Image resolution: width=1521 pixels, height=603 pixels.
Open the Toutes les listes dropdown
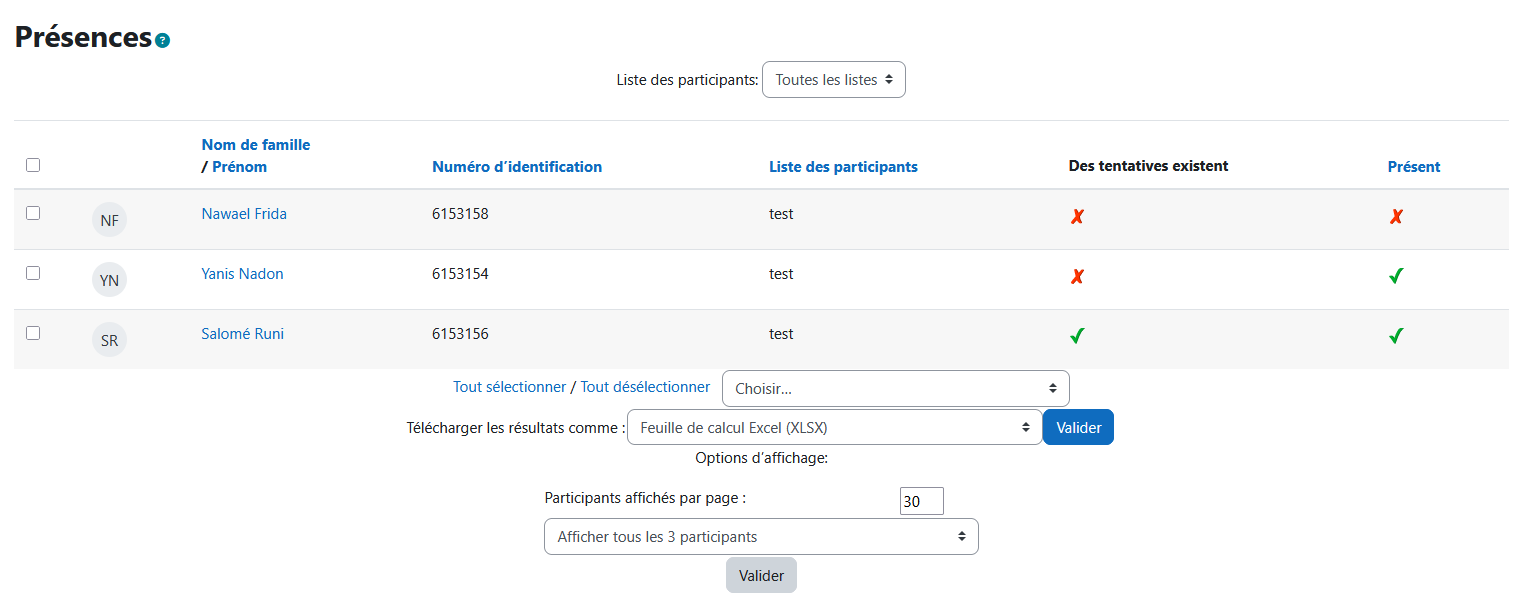tap(834, 80)
